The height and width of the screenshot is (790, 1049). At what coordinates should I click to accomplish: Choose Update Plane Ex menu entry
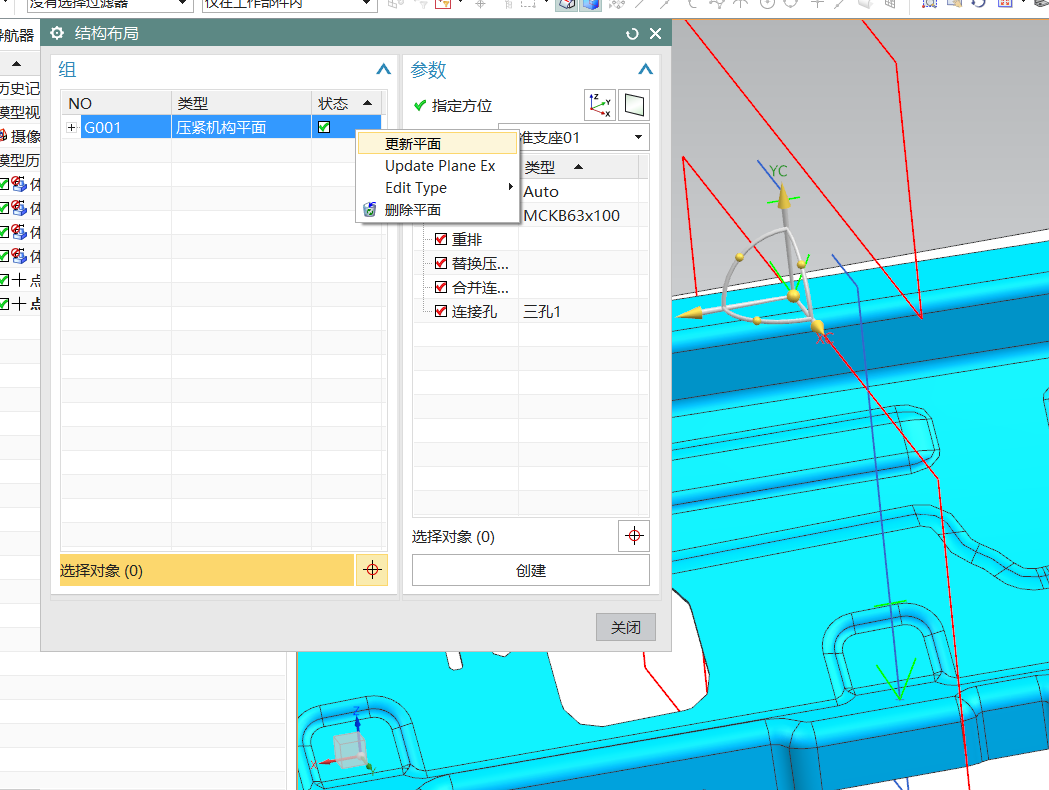(x=438, y=166)
